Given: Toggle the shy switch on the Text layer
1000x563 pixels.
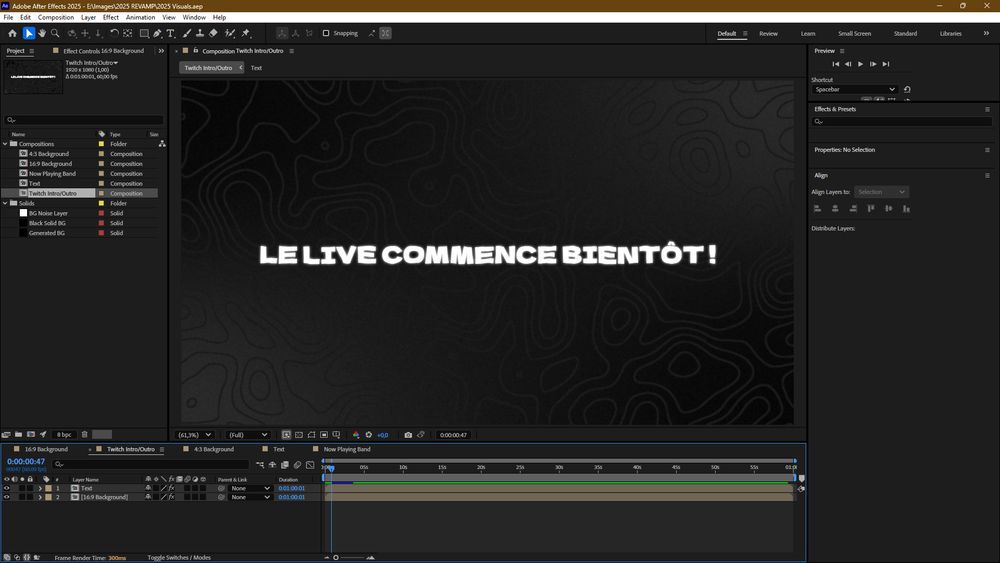Looking at the screenshot, I should pos(148,488).
